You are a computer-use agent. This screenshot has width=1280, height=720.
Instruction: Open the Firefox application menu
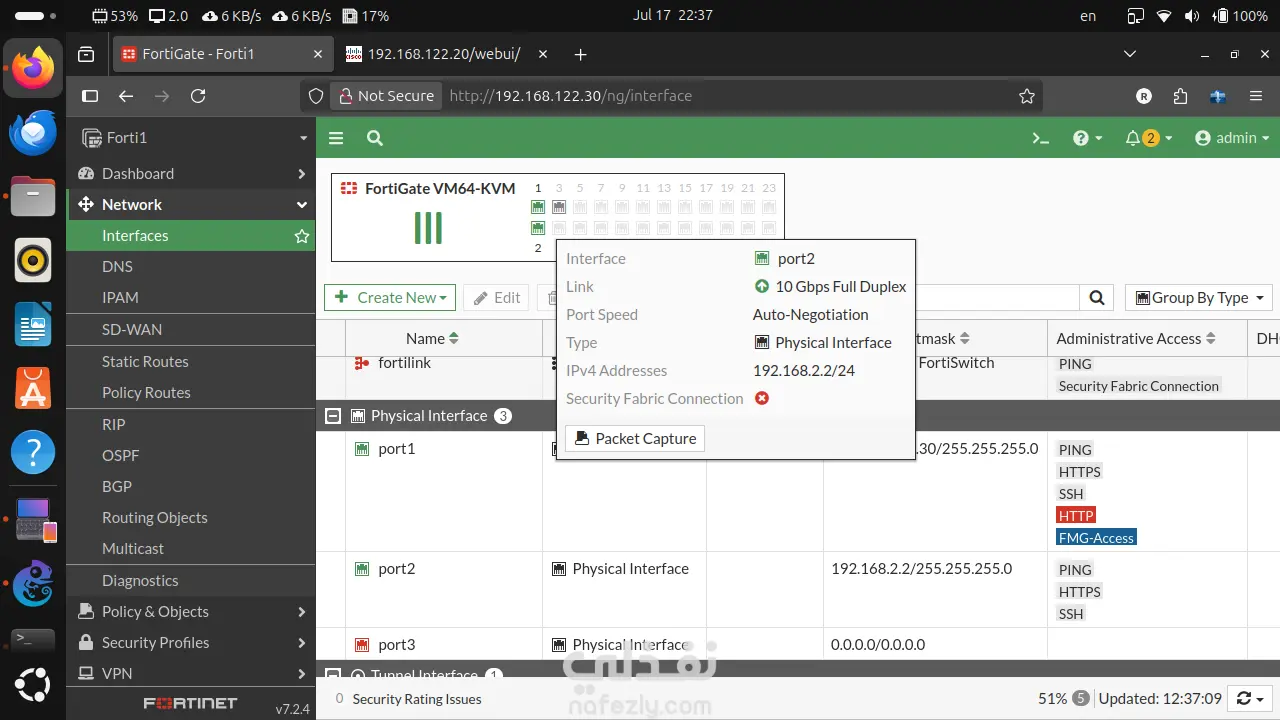point(1256,96)
